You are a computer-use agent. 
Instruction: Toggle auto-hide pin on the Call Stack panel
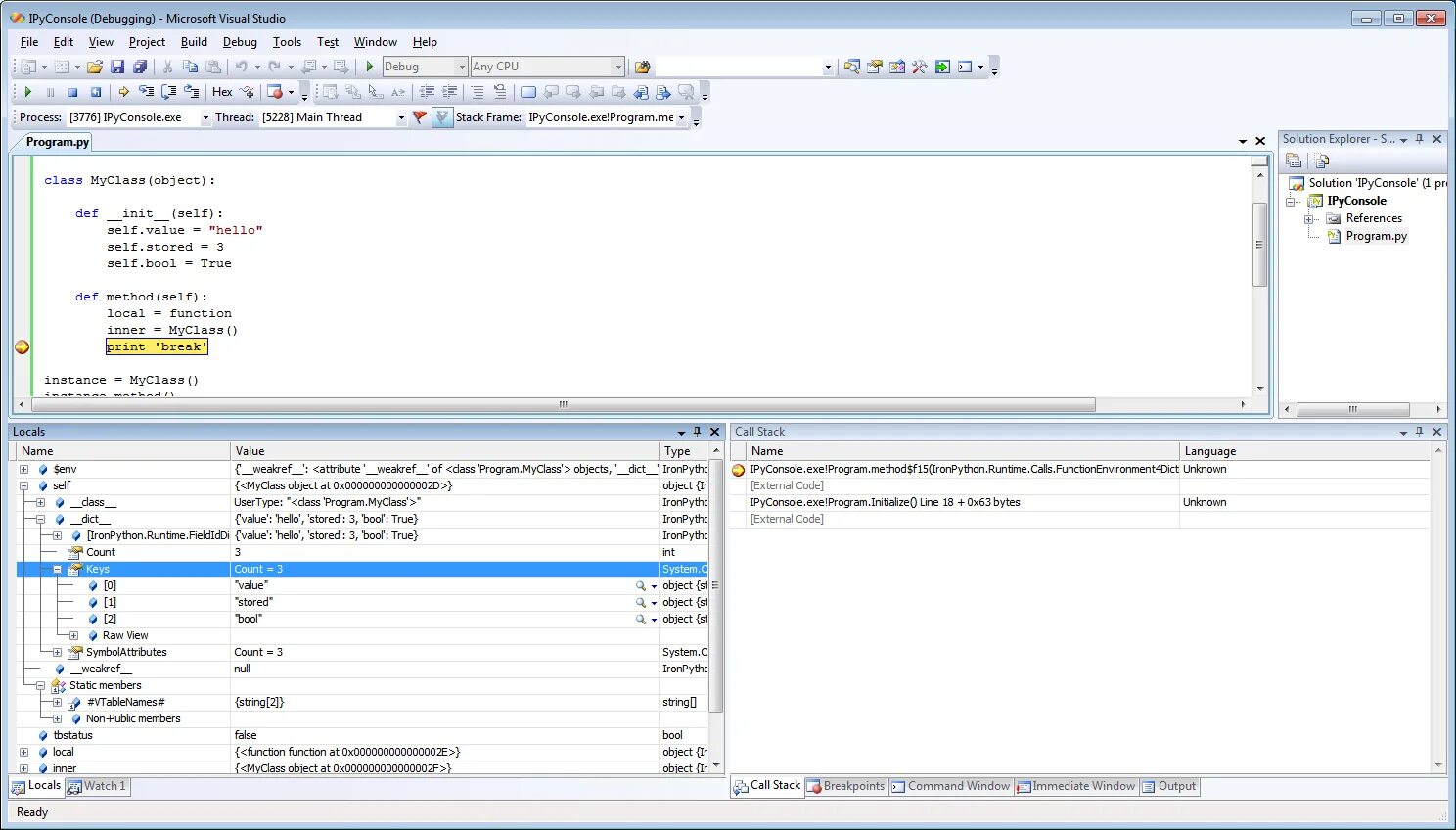[x=1420, y=432]
